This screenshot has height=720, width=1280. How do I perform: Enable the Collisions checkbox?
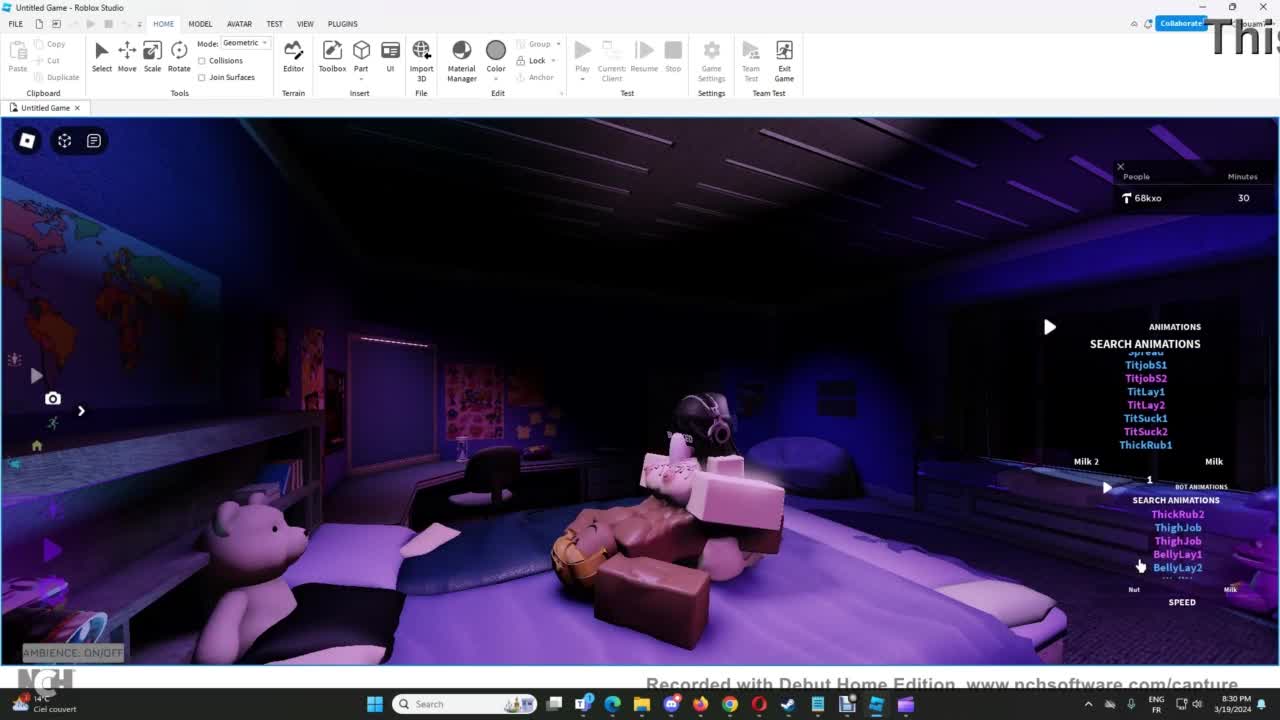pyautogui.click(x=202, y=61)
